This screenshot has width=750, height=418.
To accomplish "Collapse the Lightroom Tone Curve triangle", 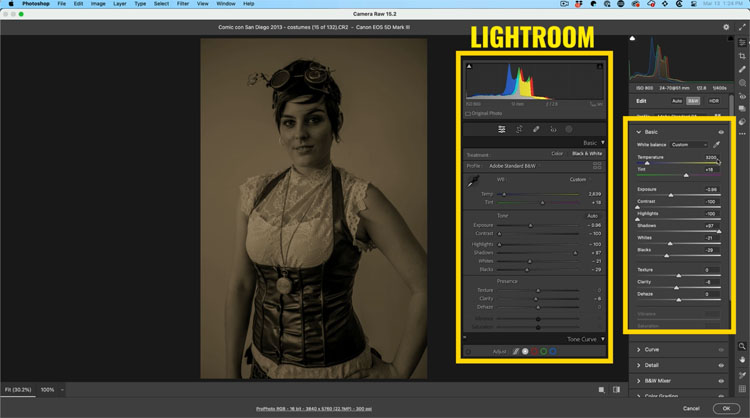I will pos(603,339).
